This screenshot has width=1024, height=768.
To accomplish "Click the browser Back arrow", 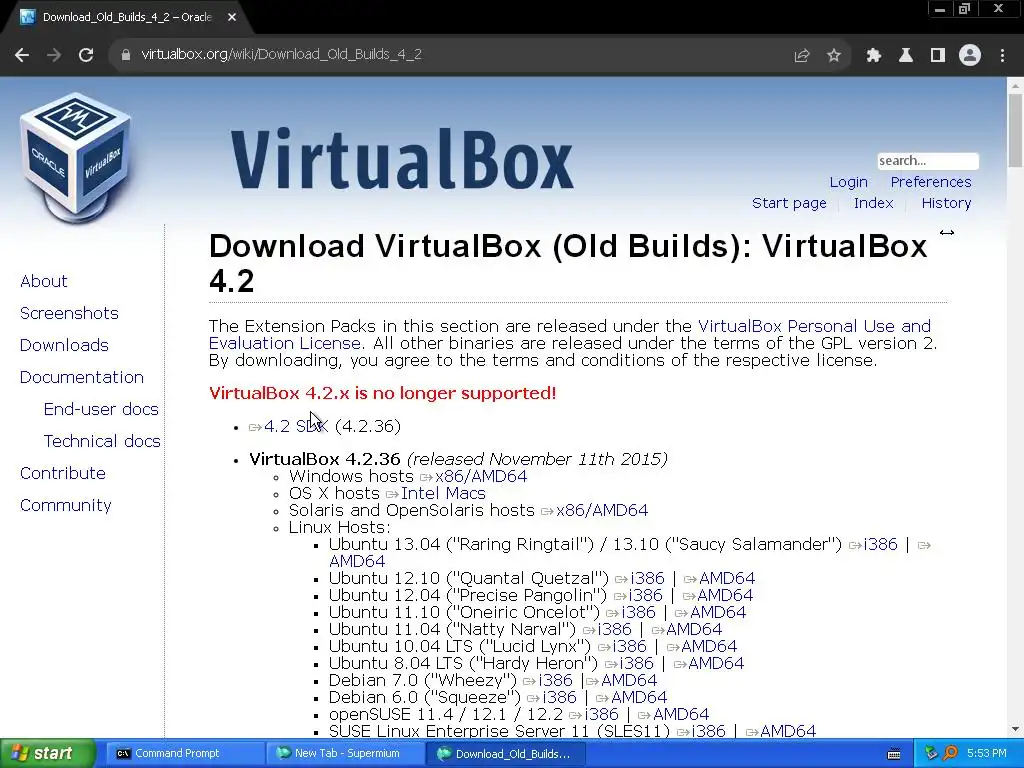I will (22, 55).
